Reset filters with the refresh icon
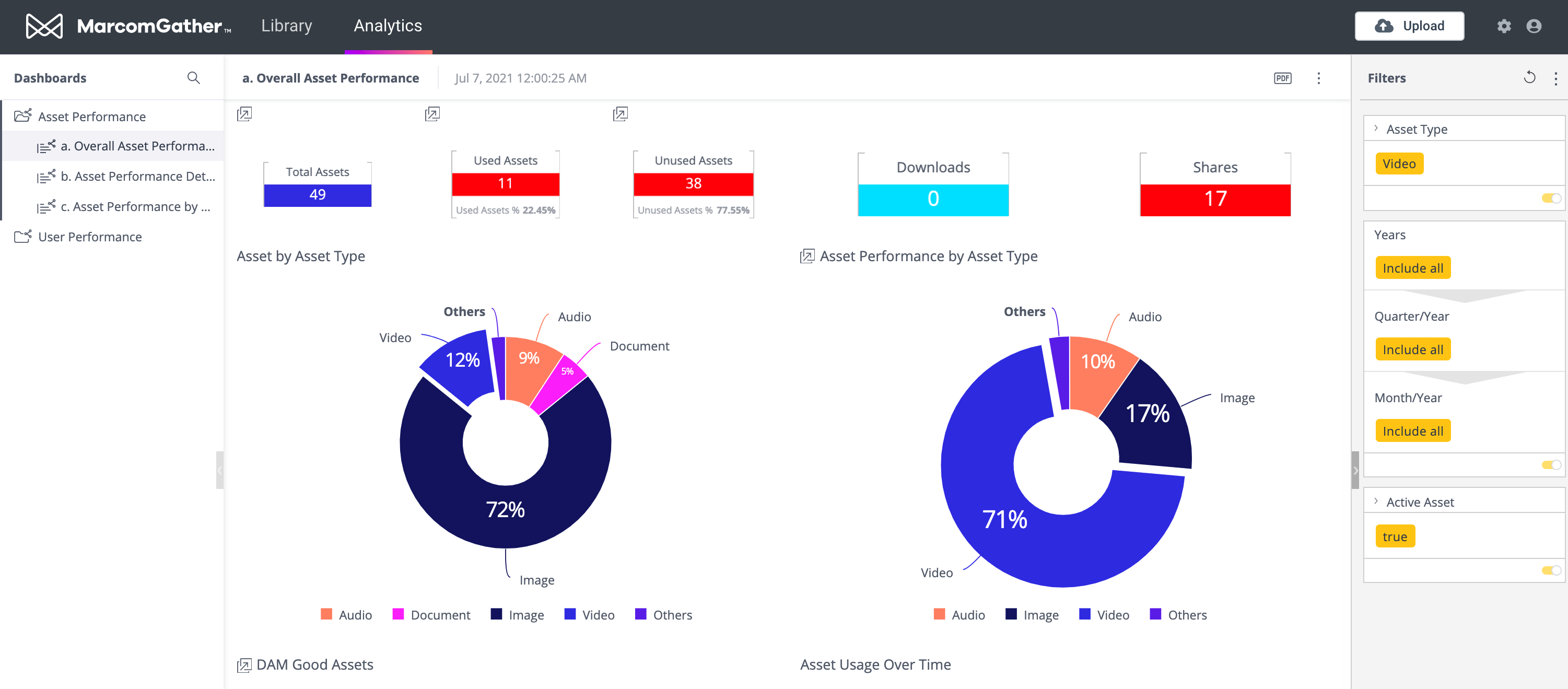 click(1529, 77)
